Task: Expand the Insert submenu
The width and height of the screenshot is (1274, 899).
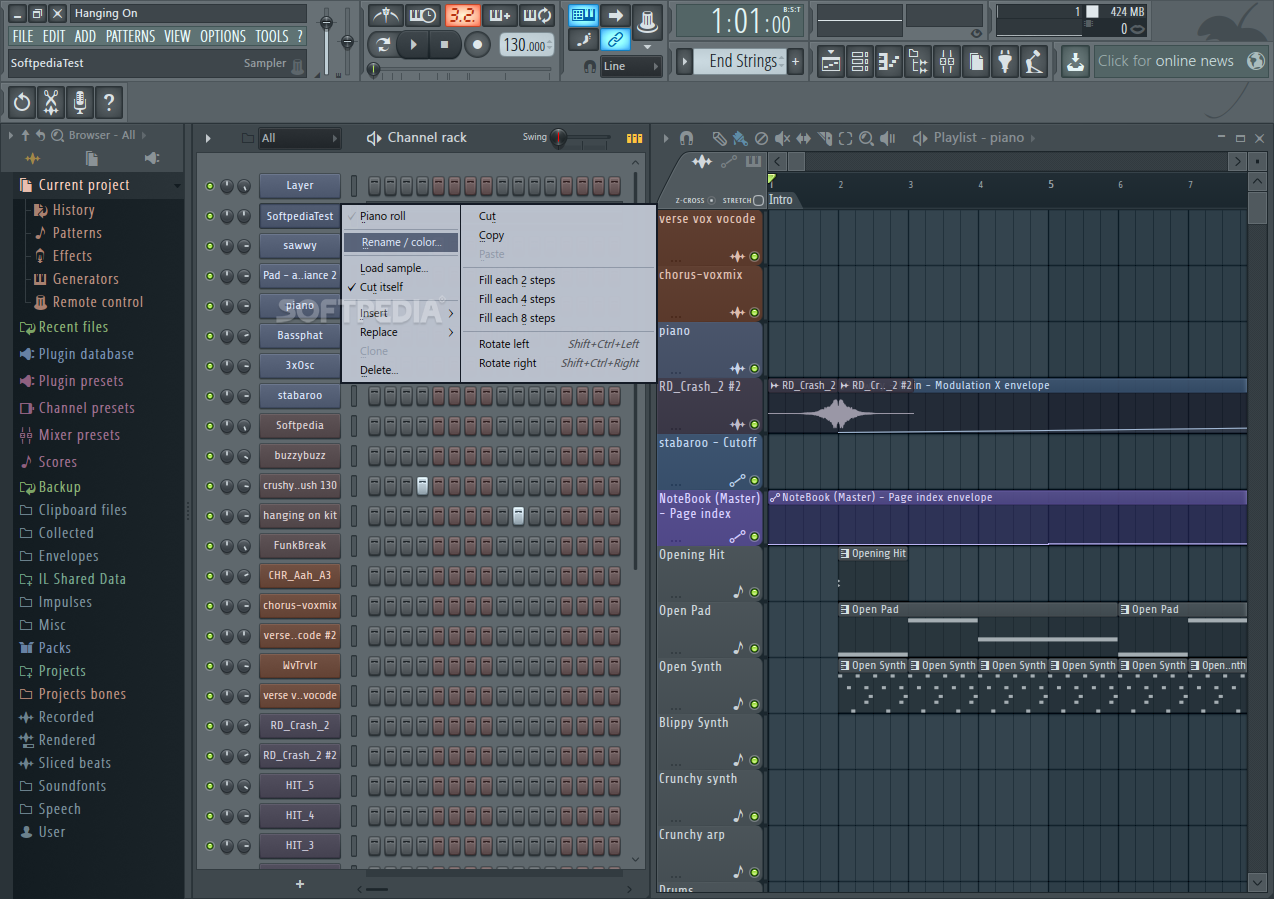Action: pos(400,313)
